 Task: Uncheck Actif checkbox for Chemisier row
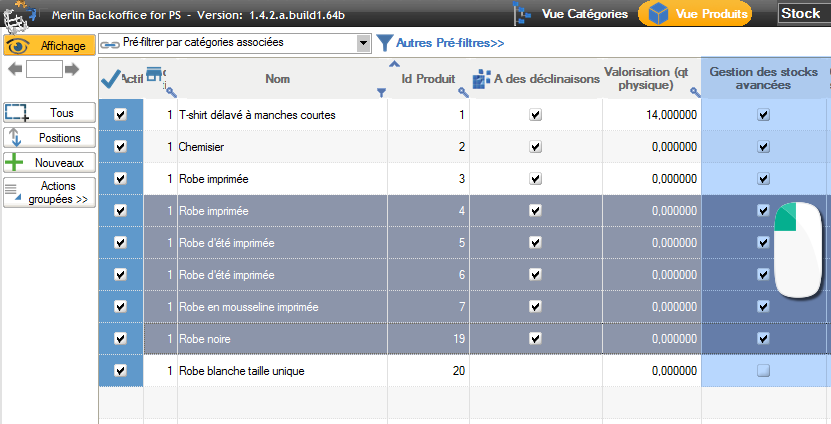[x=121, y=147]
